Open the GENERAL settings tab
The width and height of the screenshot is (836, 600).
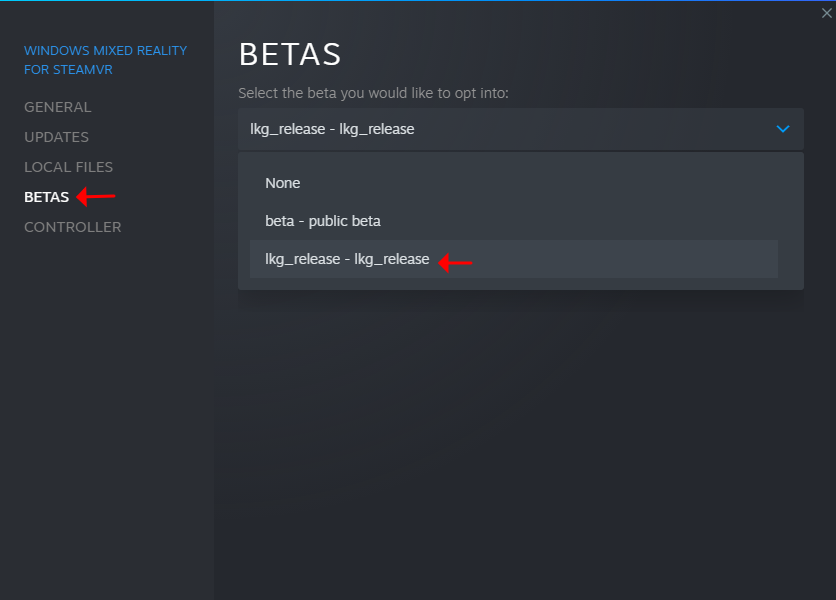point(57,107)
